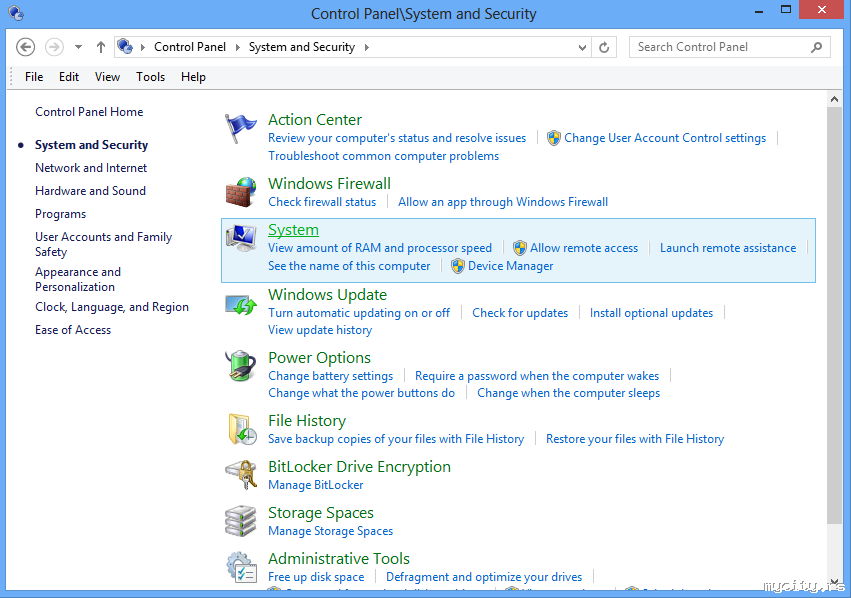The height and width of the screenshot is (598, 851).
Task: Open View update history
Action: click(x=320, y=330)
